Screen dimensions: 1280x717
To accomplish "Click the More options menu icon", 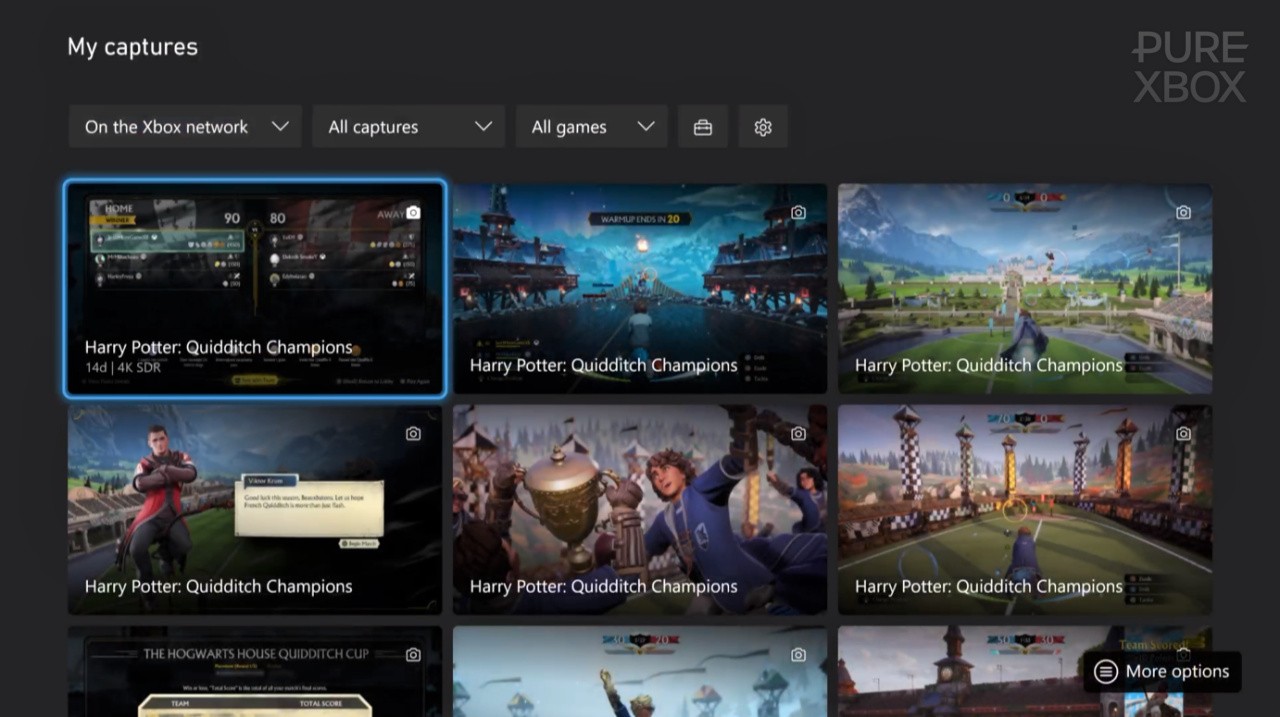I will point(1105,672).
